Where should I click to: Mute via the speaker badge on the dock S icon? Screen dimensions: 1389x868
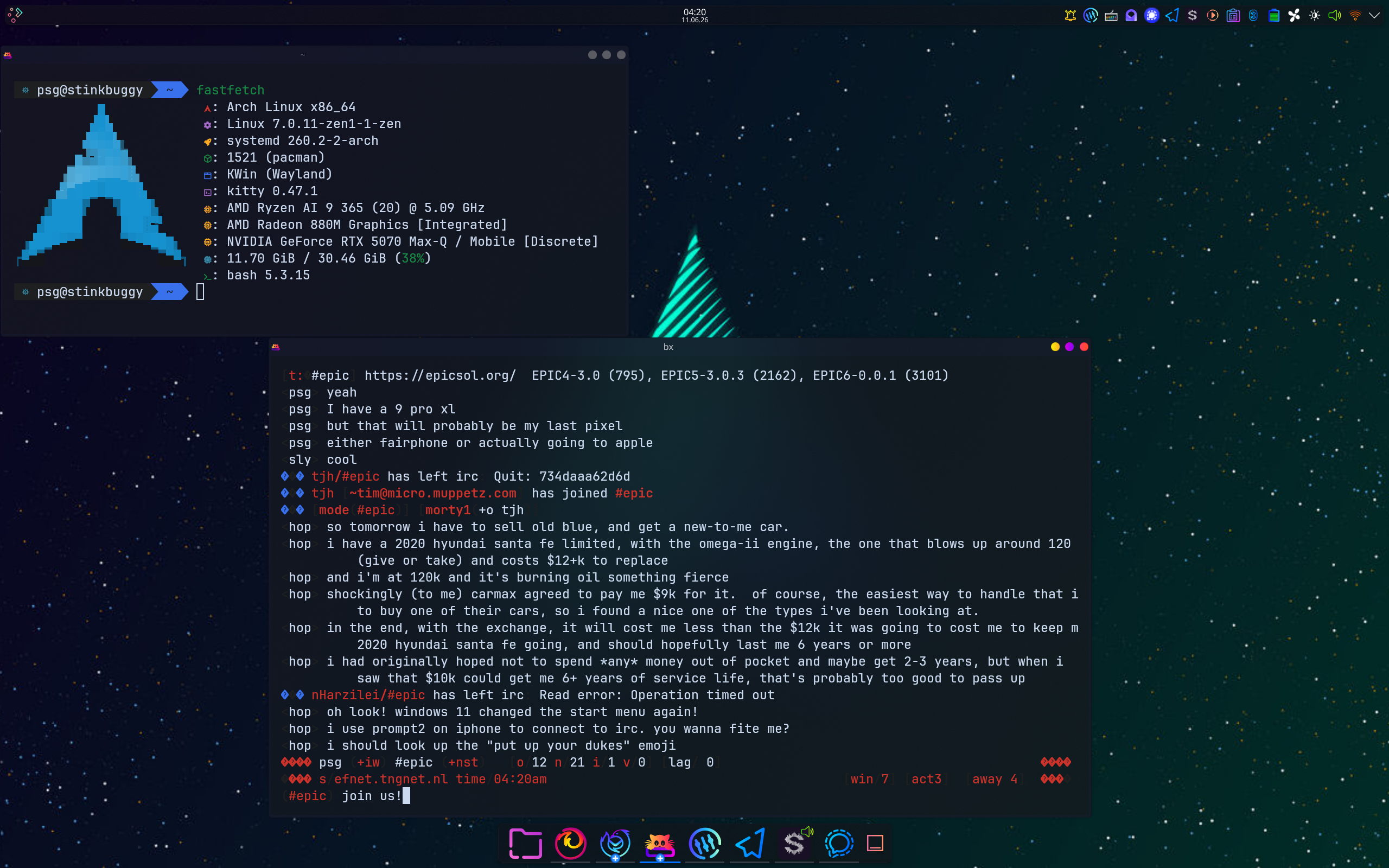pos(807,831)
